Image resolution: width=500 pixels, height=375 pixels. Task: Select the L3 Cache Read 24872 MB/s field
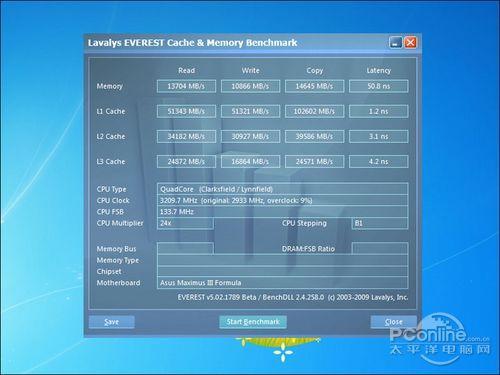(186, 161)
